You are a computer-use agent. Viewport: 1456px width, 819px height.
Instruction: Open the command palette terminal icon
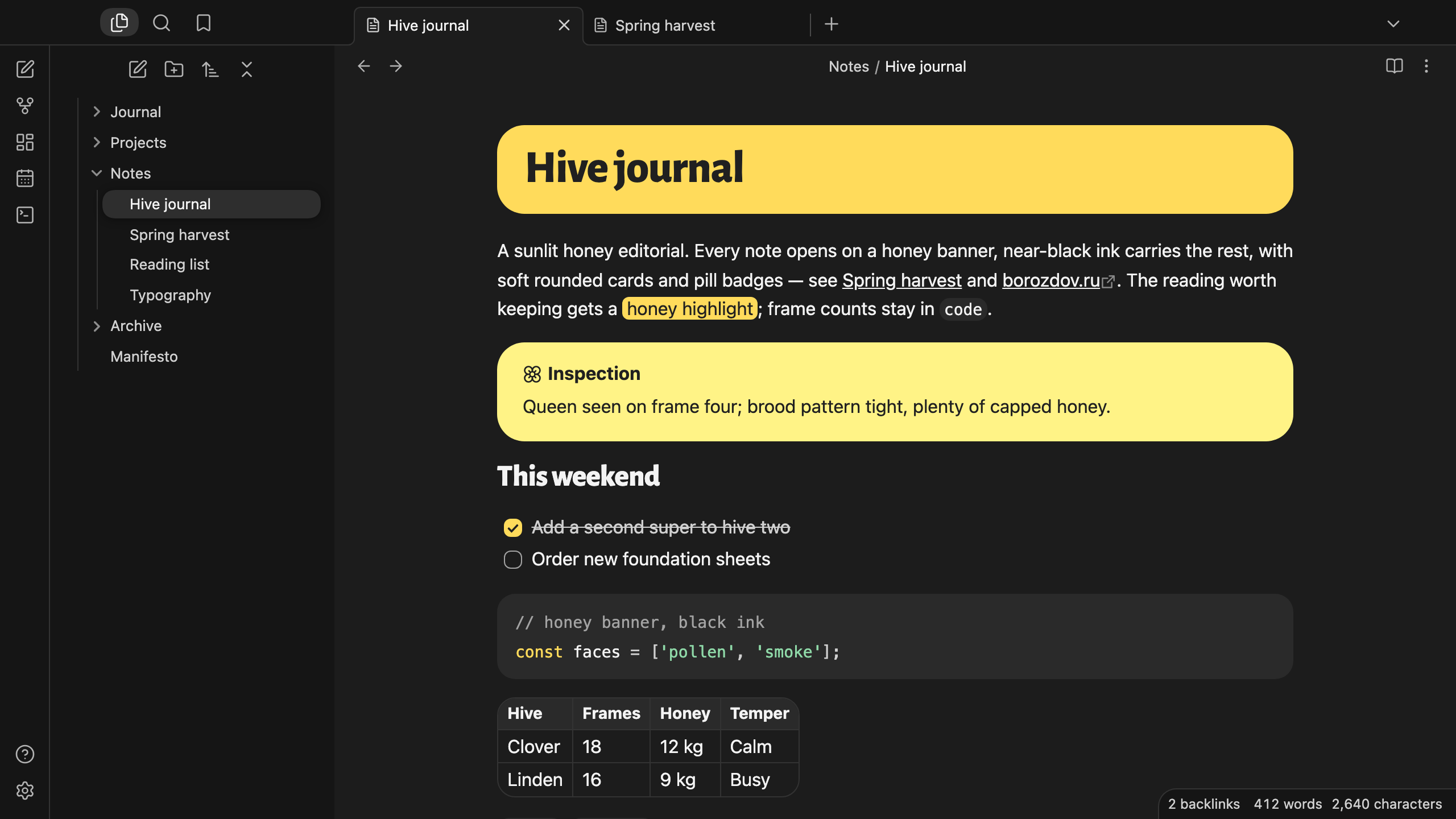(x=25, y=215)
